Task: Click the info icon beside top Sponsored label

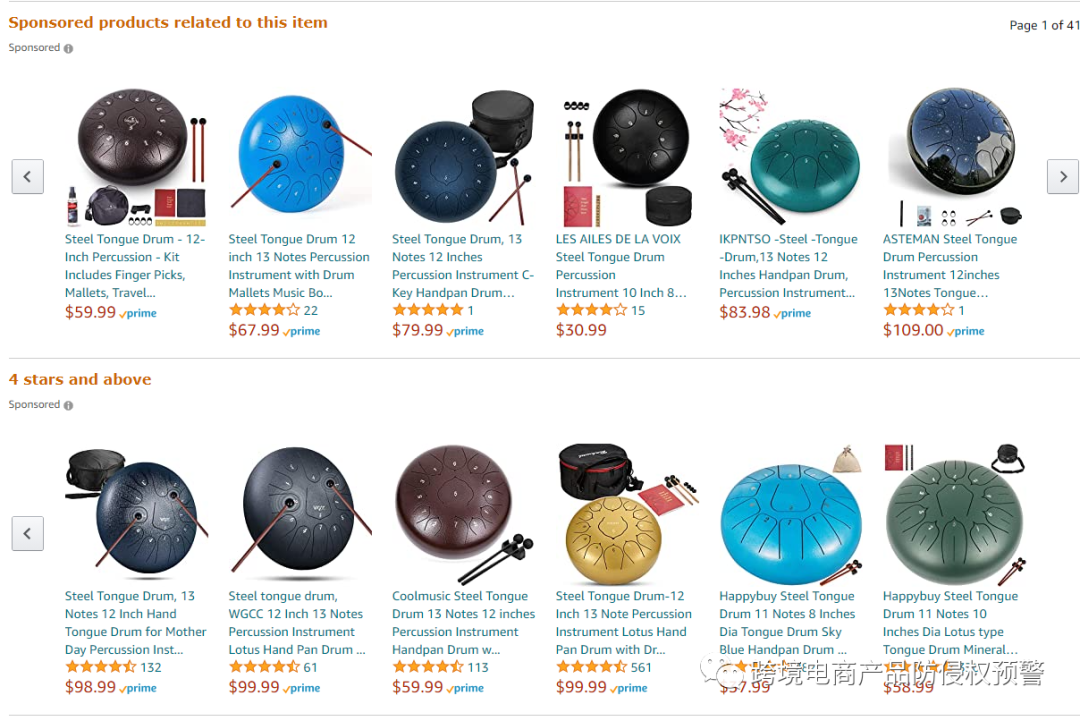Action: [68, 48]
